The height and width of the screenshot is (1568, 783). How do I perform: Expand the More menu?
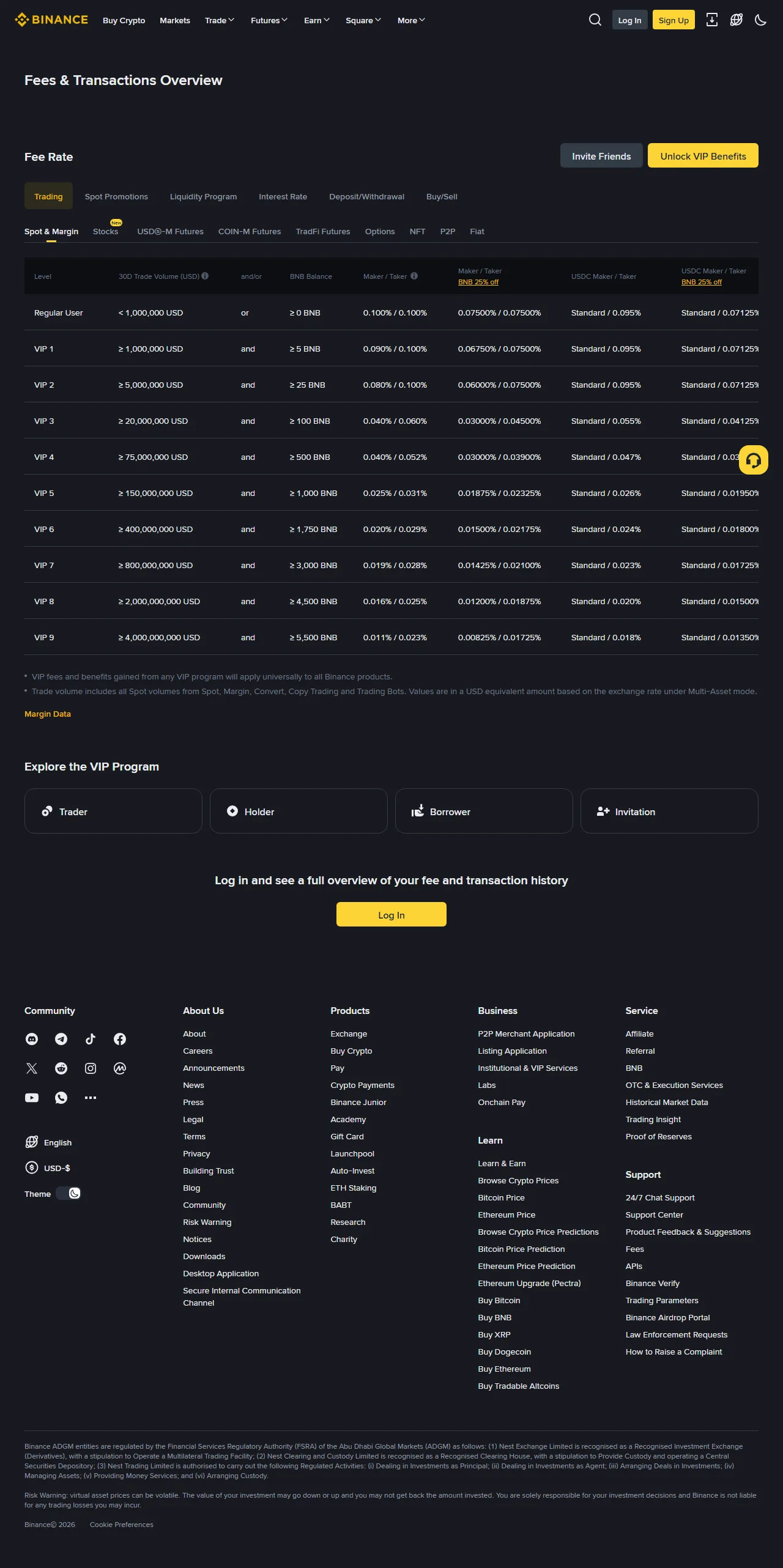411,20
